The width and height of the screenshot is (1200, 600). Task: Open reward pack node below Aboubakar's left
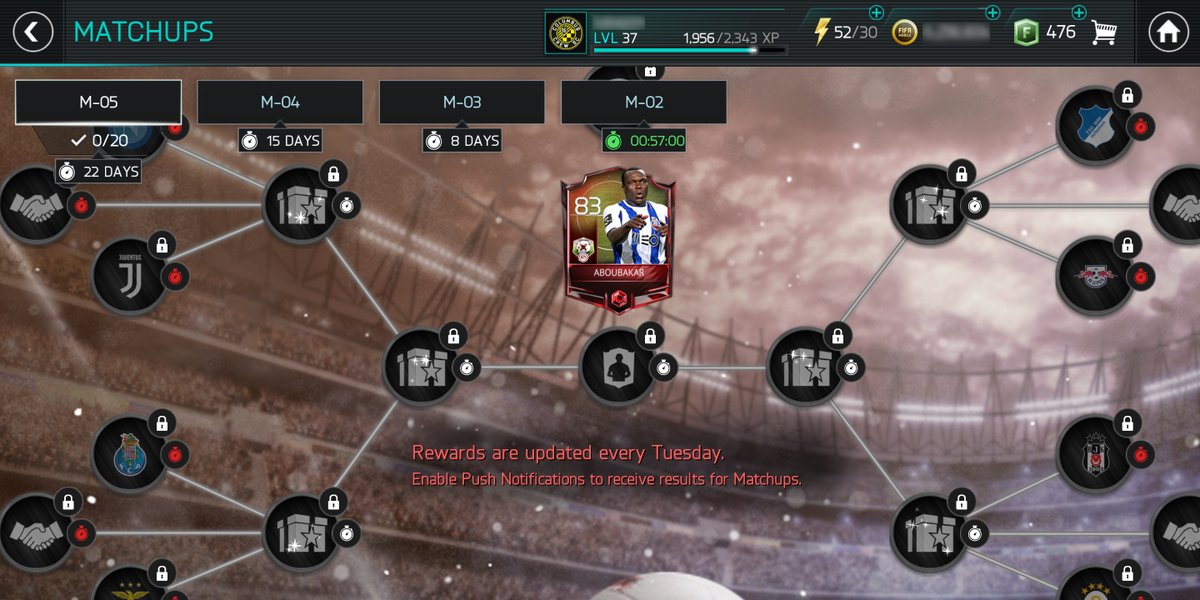pos(422,367)
